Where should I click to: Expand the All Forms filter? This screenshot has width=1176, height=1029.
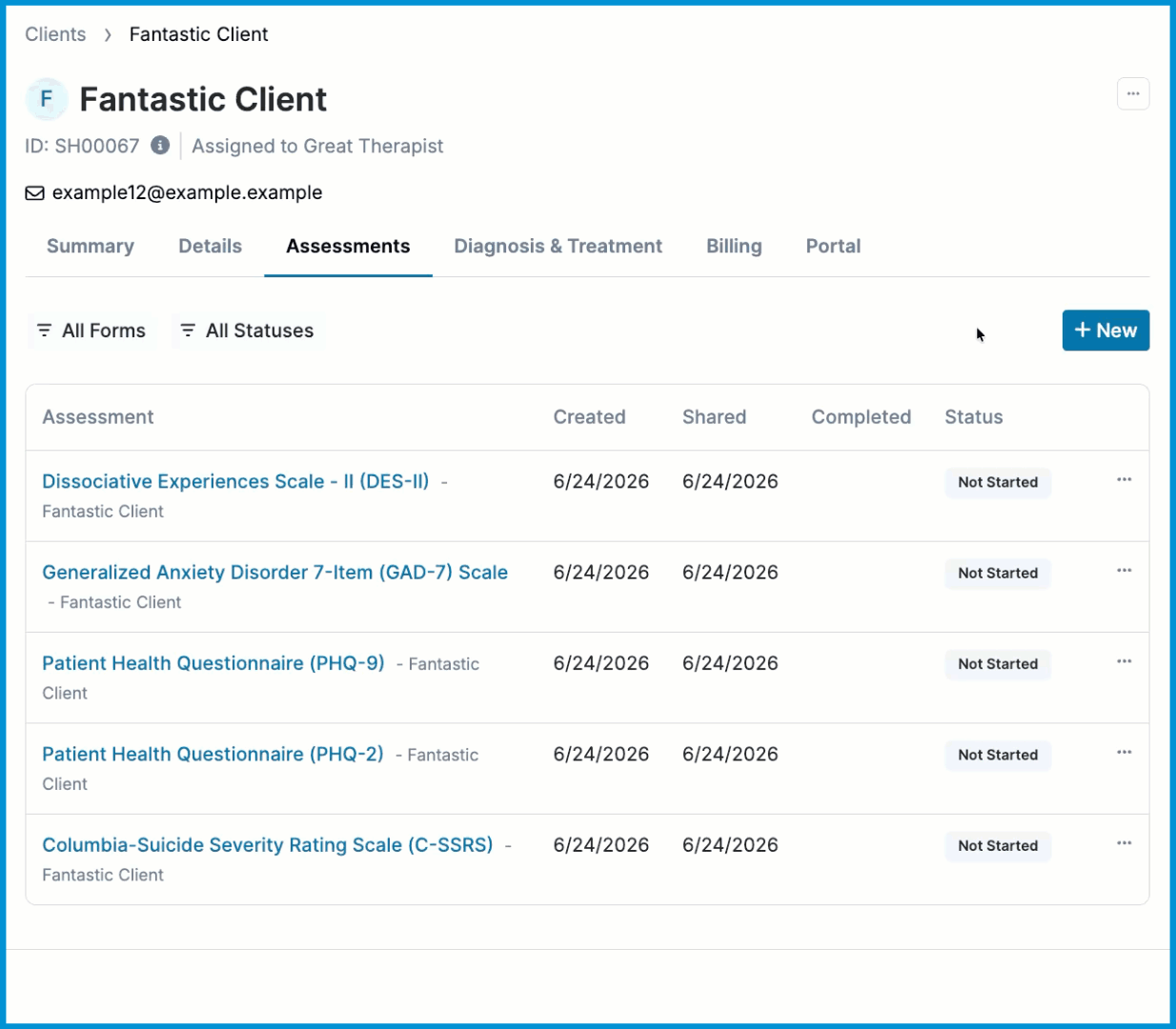(x=91, y=331)
